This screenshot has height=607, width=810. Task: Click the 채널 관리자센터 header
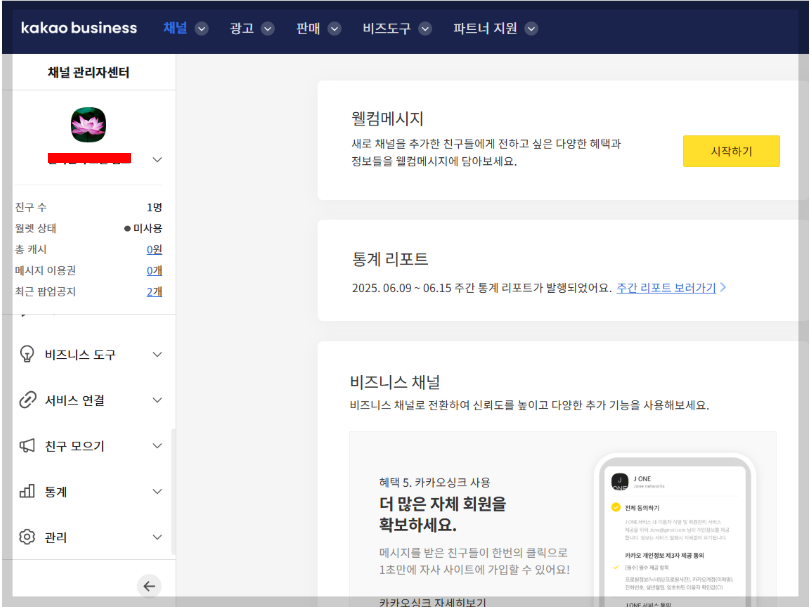88,71
